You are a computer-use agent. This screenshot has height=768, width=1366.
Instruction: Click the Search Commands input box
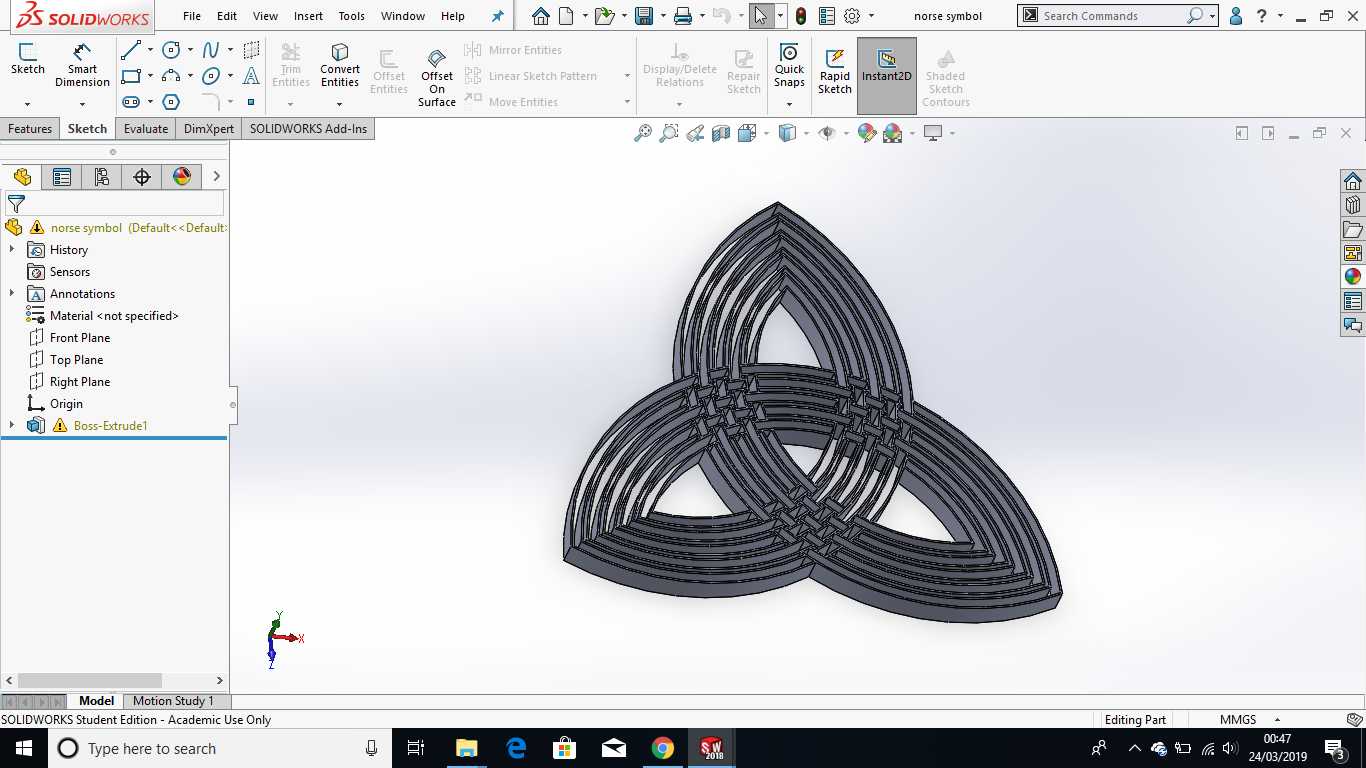tap(1112, 16)
